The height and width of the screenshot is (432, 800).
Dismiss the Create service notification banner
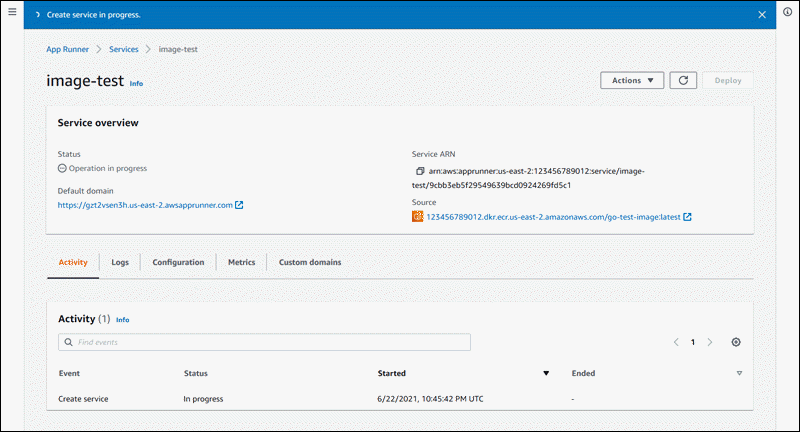click(x=762, y=16)
